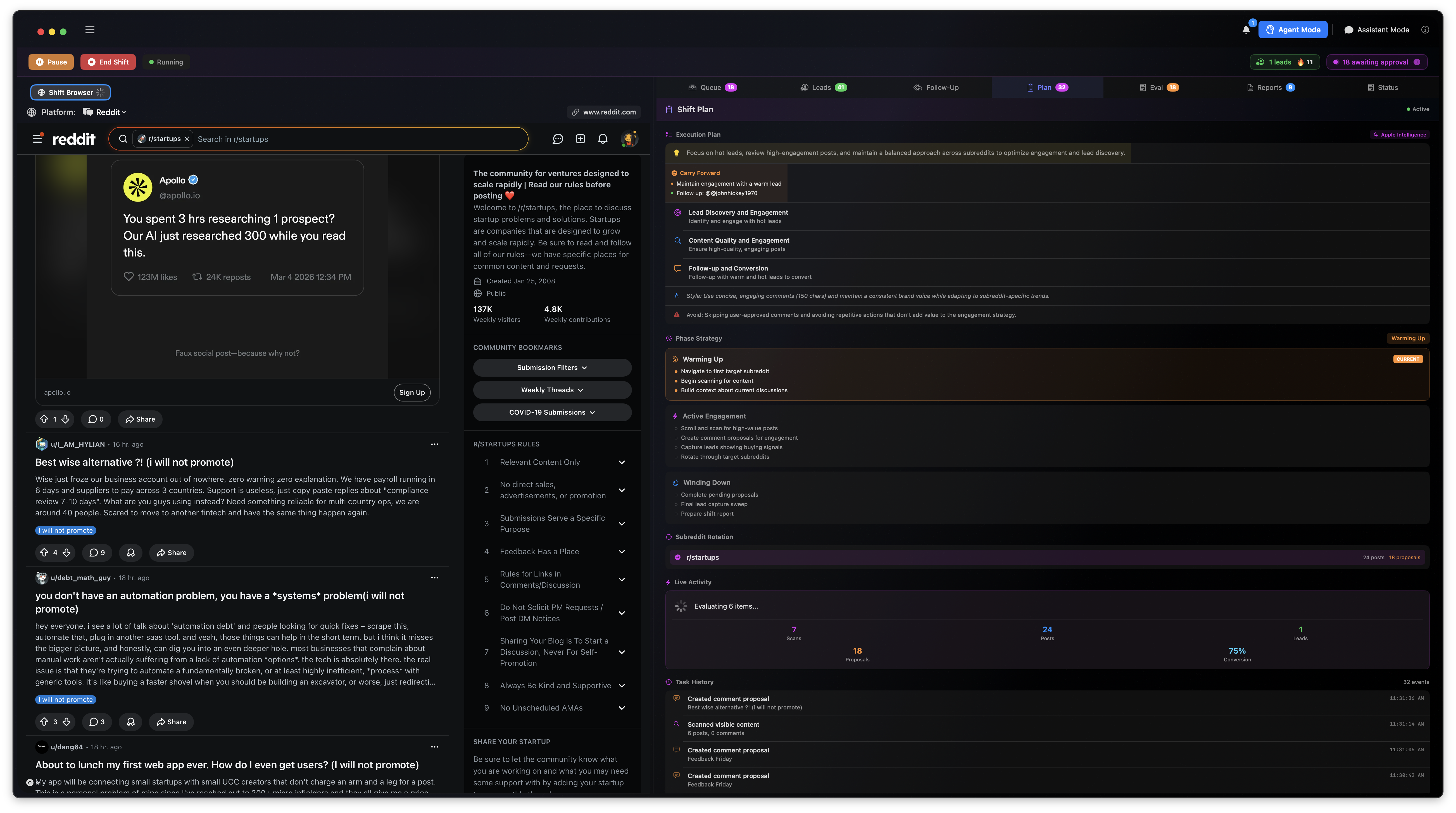Open the notification bell with badge
1456x813 pixels.
1246,29
